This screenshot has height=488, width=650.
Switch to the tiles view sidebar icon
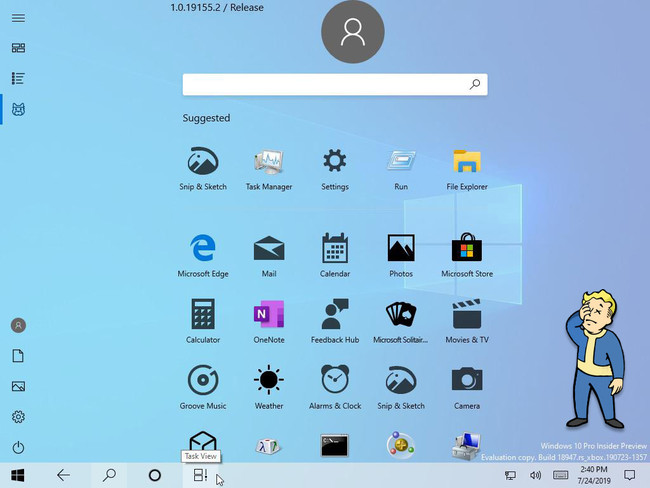(18, 48)
